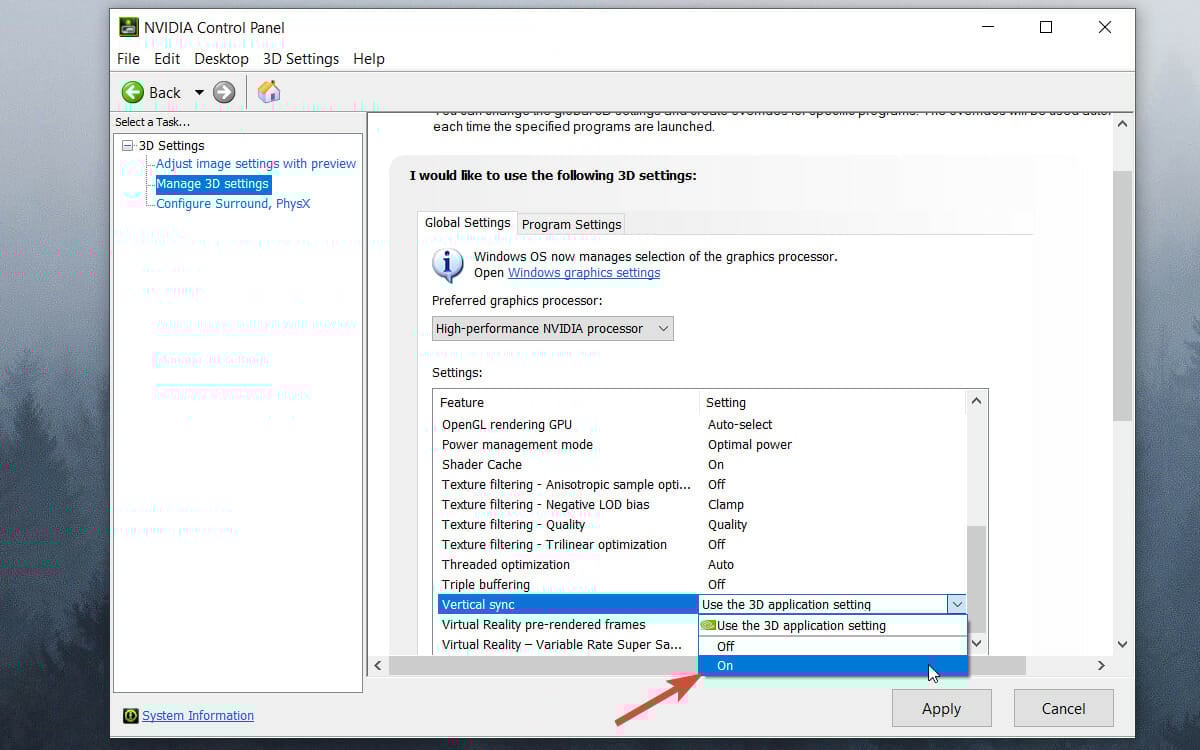
Task: Click the settings list scroll-up arrow
Action: click(977, 401)
